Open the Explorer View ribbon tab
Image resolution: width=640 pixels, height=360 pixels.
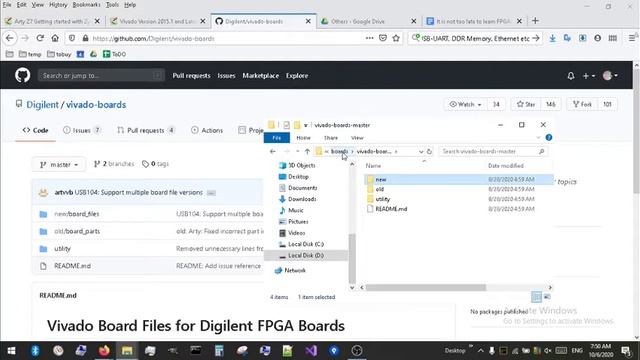tap(357, 138)
